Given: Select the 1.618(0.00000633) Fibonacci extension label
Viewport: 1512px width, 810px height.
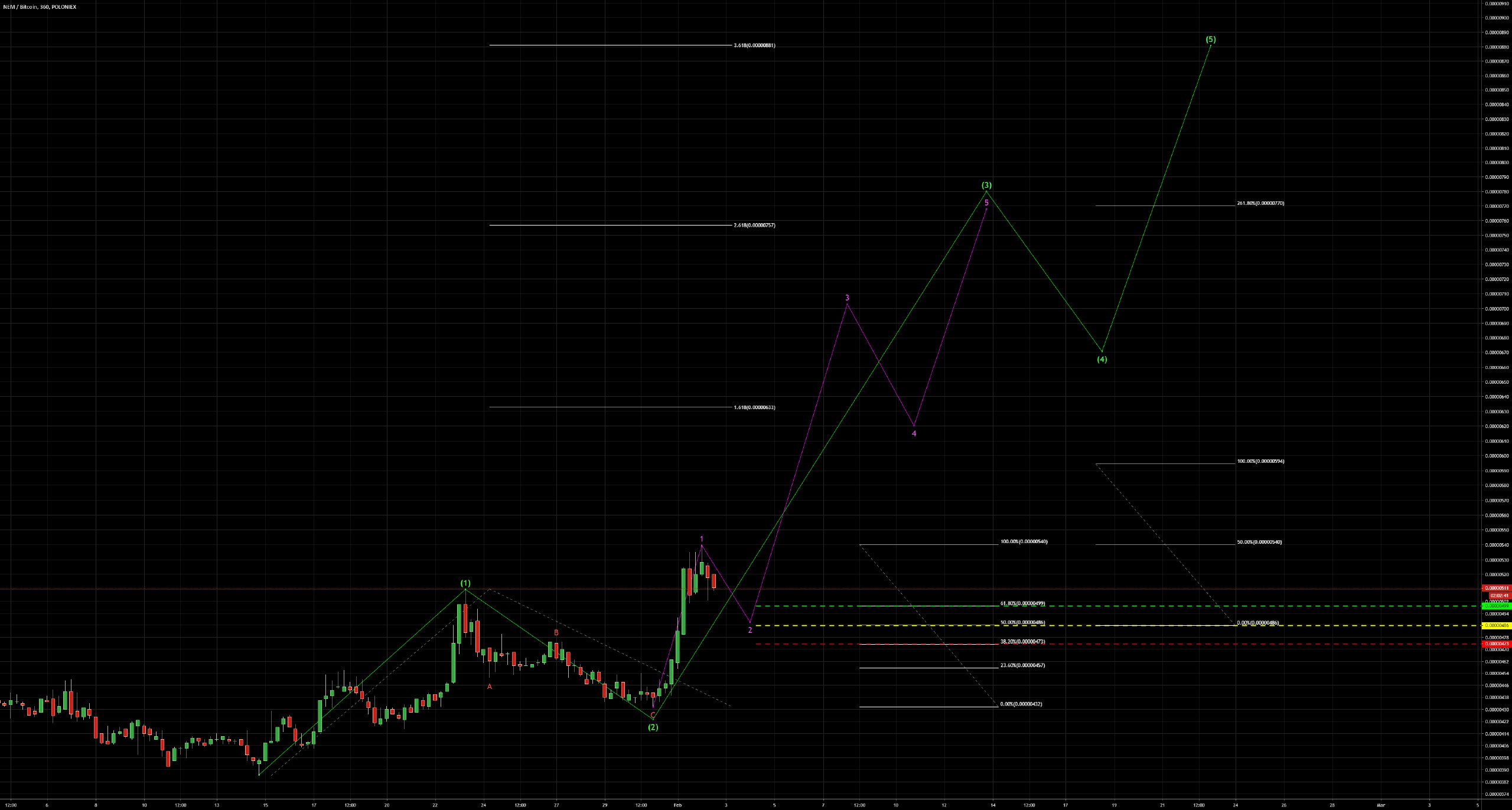Looking at the screenshot, I should pos(754,407).
